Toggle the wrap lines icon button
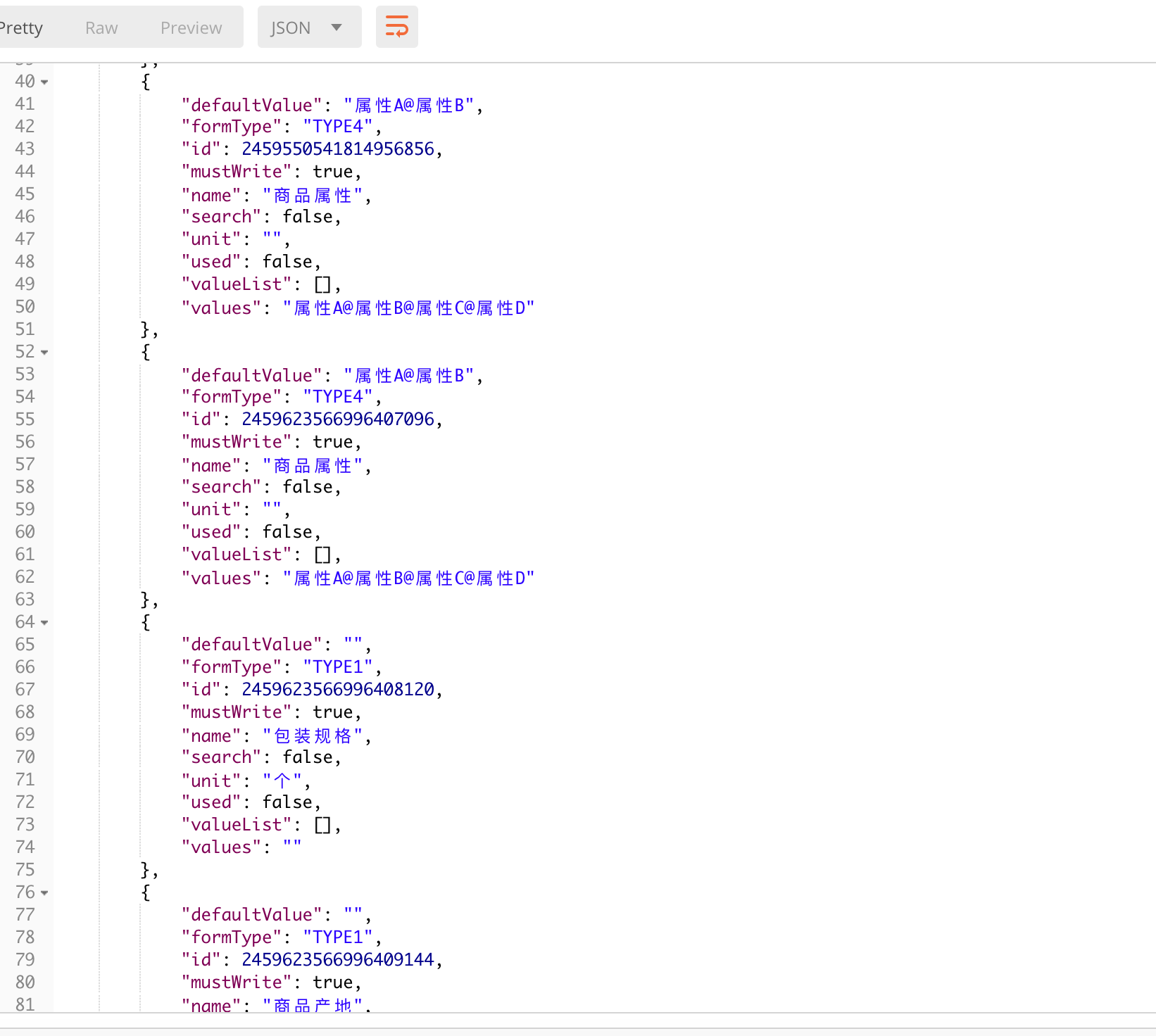The height and width of the screenshot is (1036, 1156). point(396,27)
